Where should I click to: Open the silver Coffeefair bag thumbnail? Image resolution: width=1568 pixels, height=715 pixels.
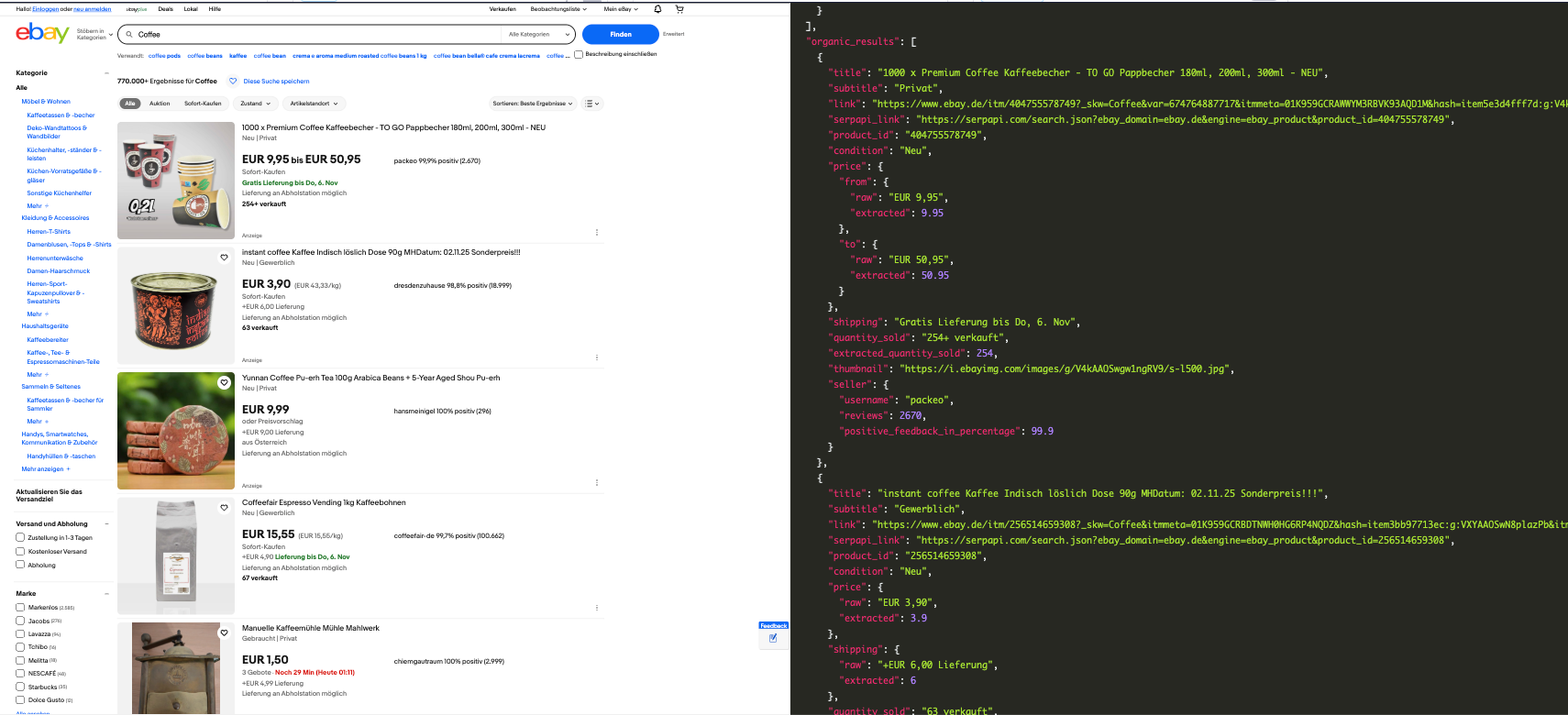coord(176,555)
